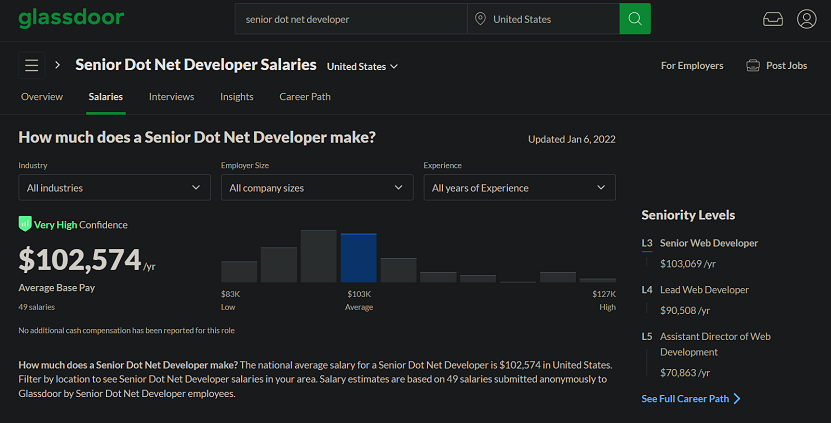Click the job title search field

(x=351, y=19)
